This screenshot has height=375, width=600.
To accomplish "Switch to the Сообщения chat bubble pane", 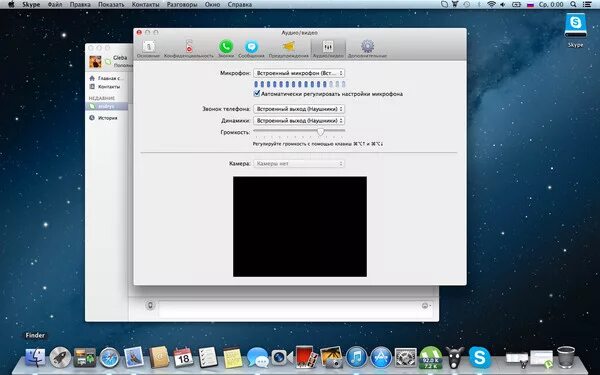I will click(251, 49).
